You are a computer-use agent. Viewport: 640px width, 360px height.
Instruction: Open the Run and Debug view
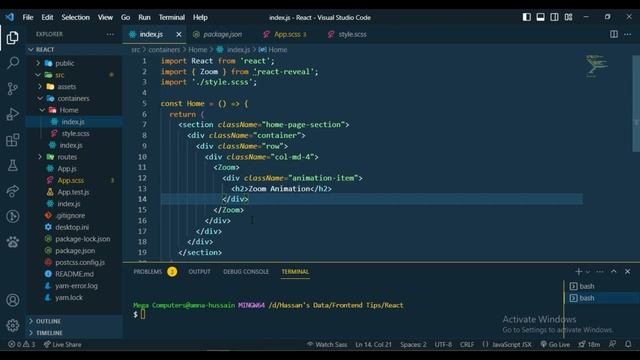(13, 114)
